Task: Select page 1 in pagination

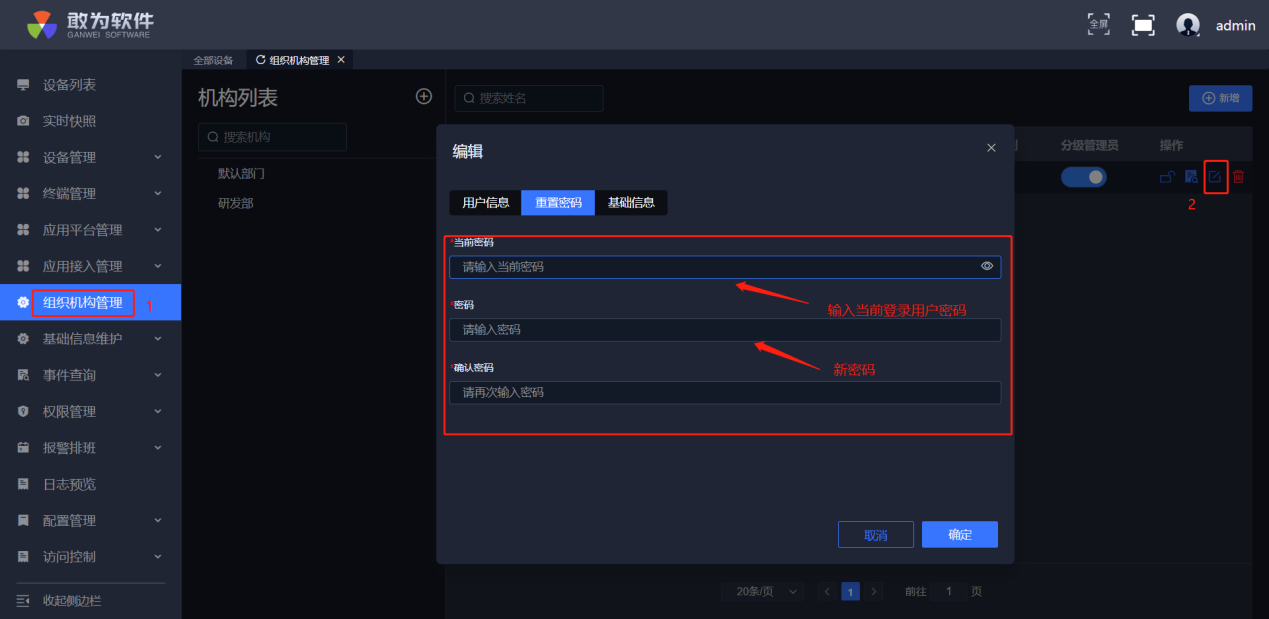Action: pos(850,591)
